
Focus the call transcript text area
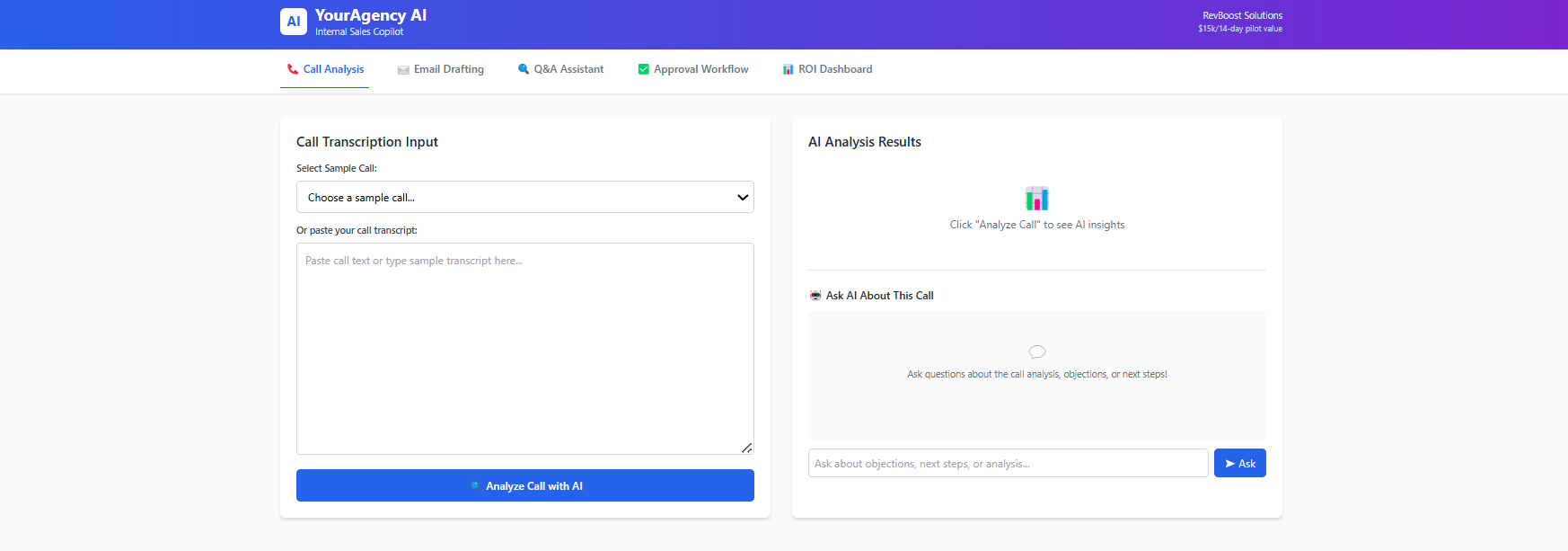tap(524, 348)
